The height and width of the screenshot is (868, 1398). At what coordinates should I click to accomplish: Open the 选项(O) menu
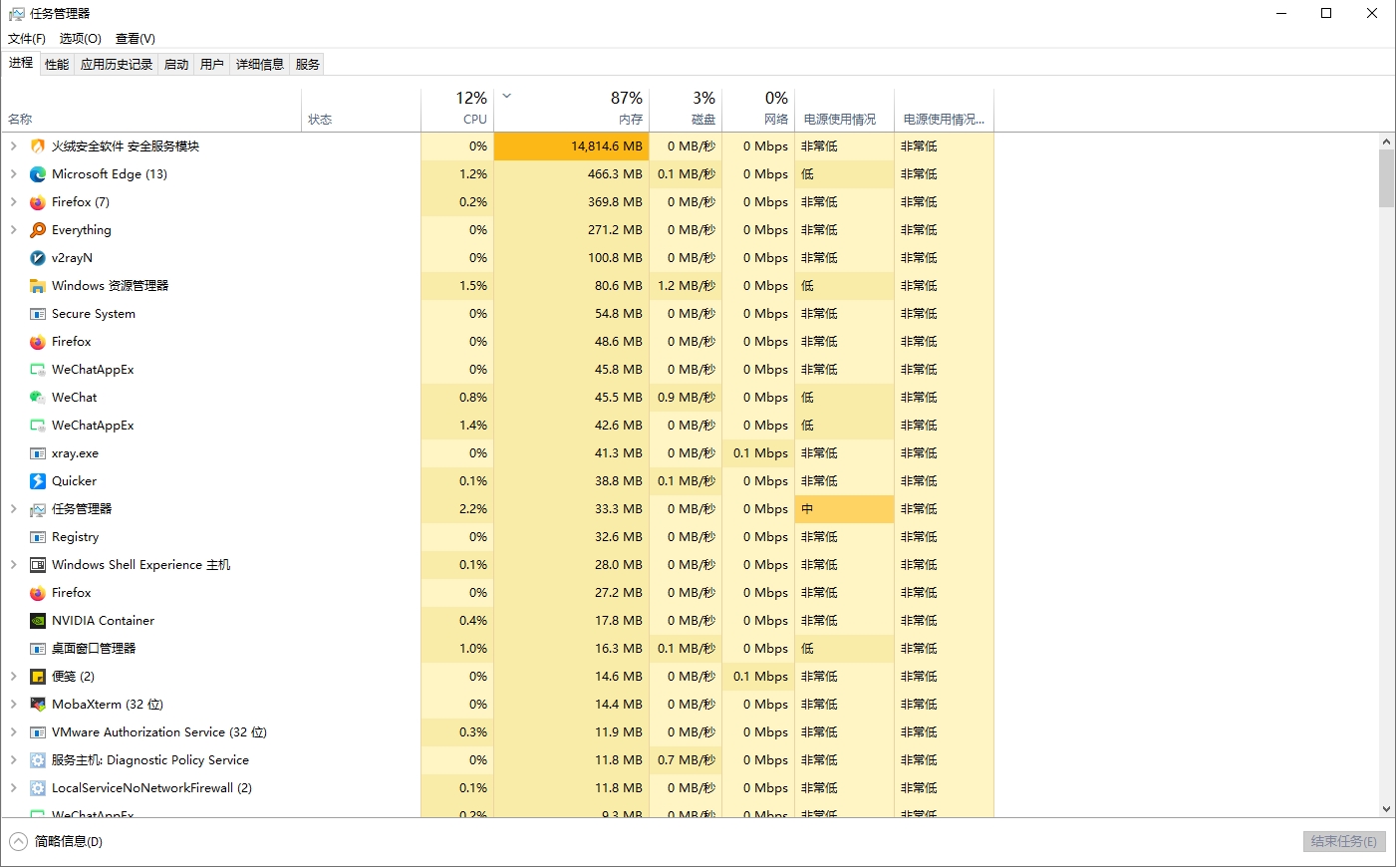(80, 39)
